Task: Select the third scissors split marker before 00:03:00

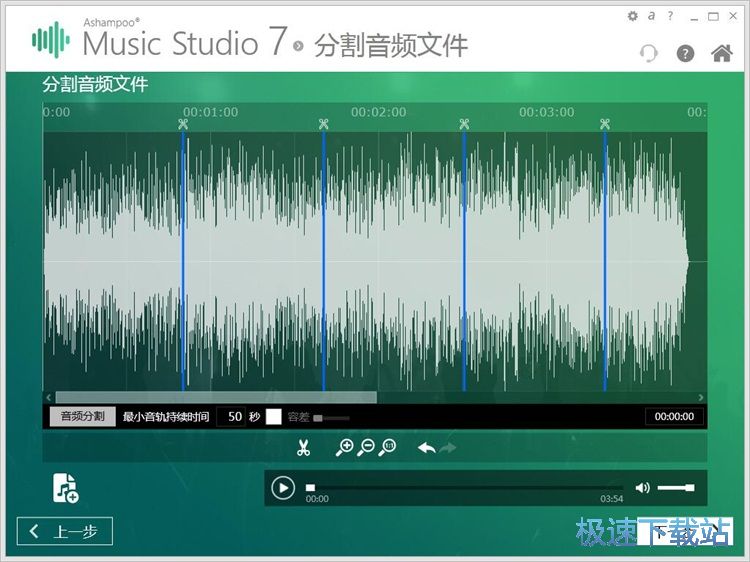Action: click(x=464, y=124)
